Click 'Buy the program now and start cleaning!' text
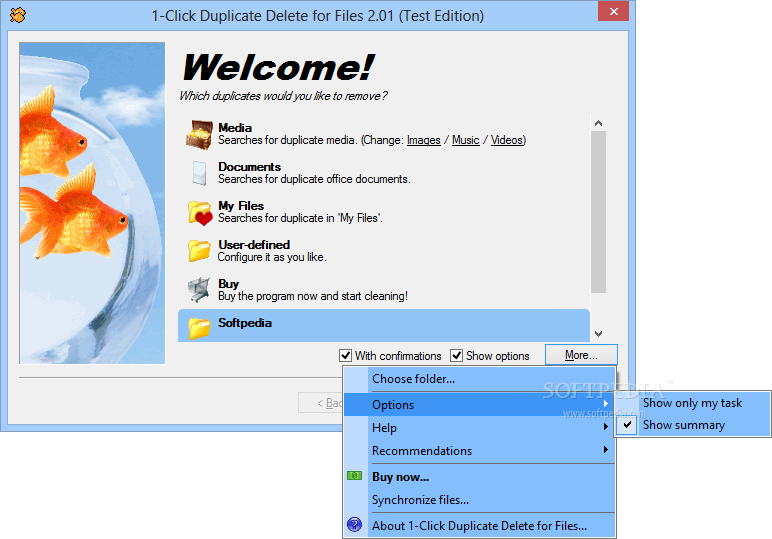This screenshot has width=772, height=539. click(313, 296)
